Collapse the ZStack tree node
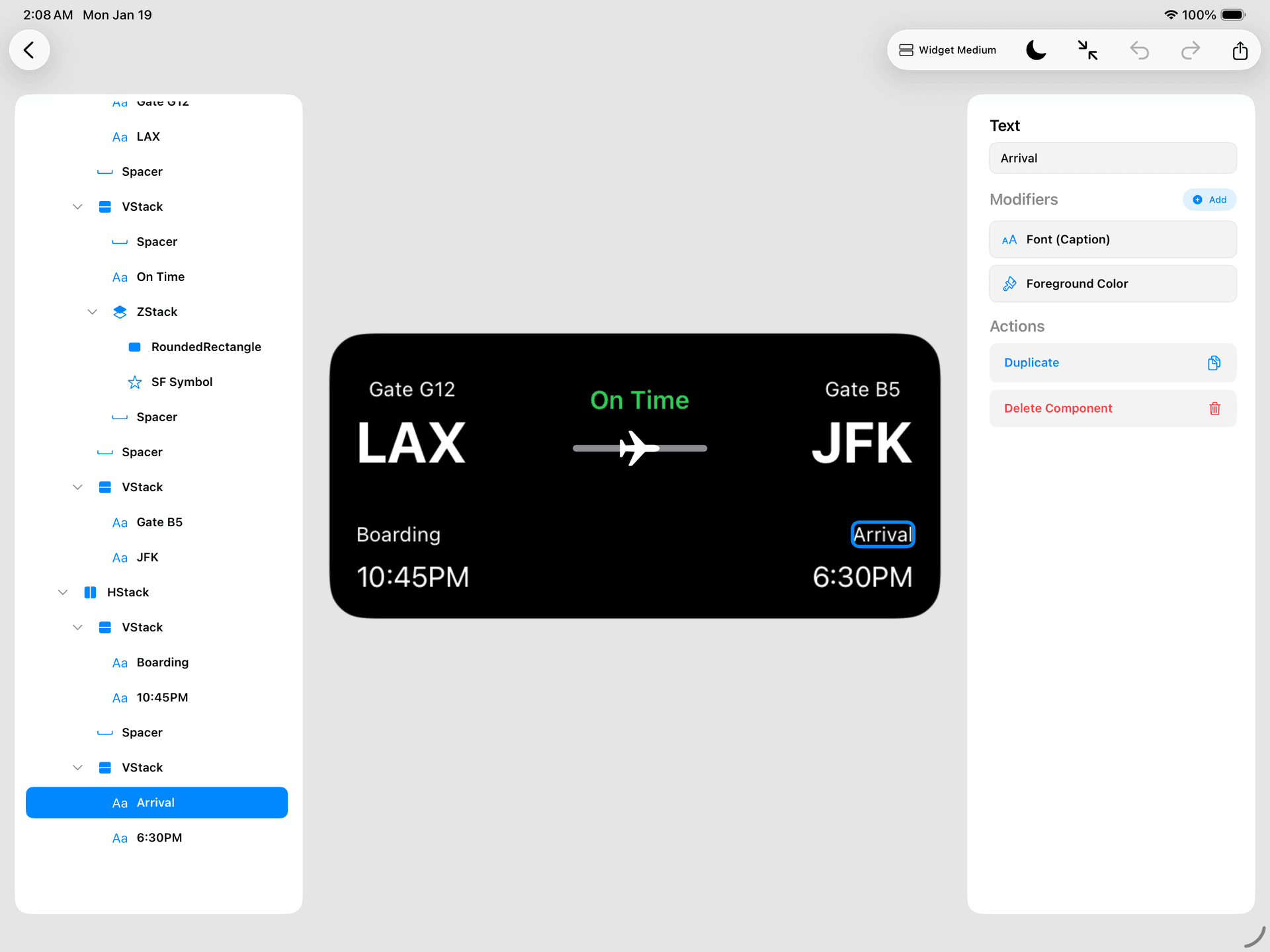1270x952 pixels. pyautogui.click(x=92, y=312)
